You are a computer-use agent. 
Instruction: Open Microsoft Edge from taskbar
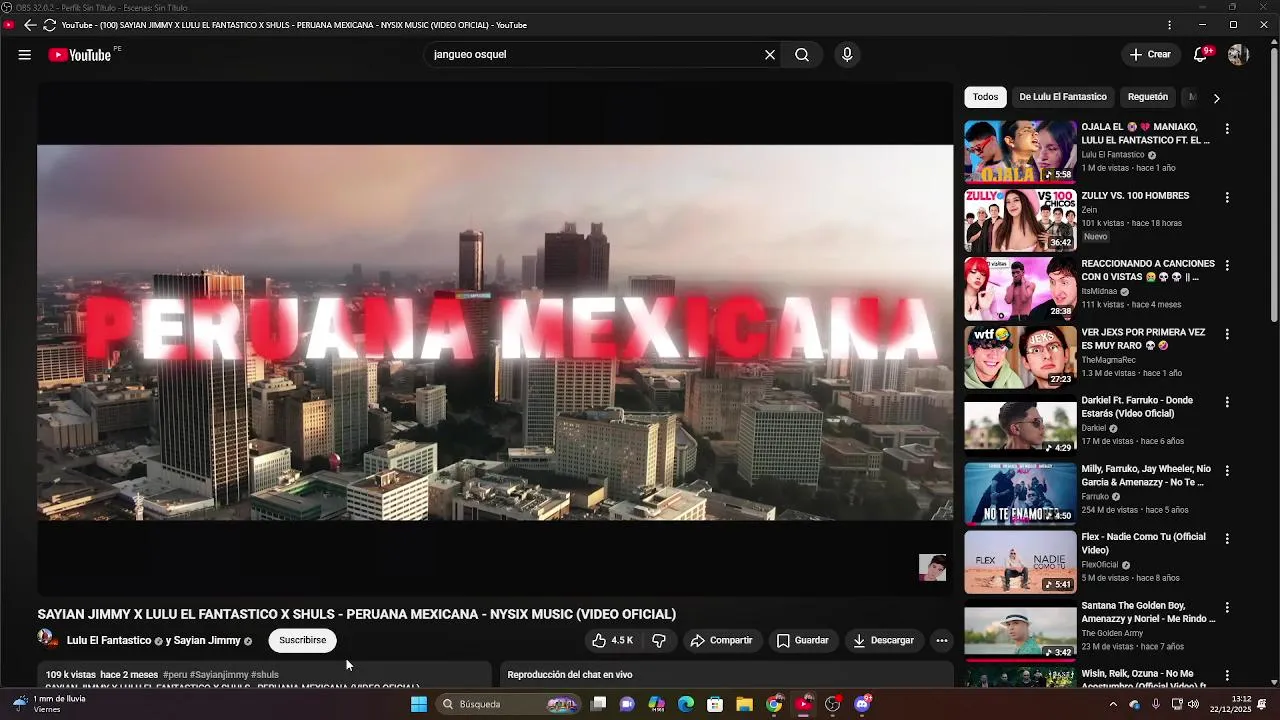686,704
